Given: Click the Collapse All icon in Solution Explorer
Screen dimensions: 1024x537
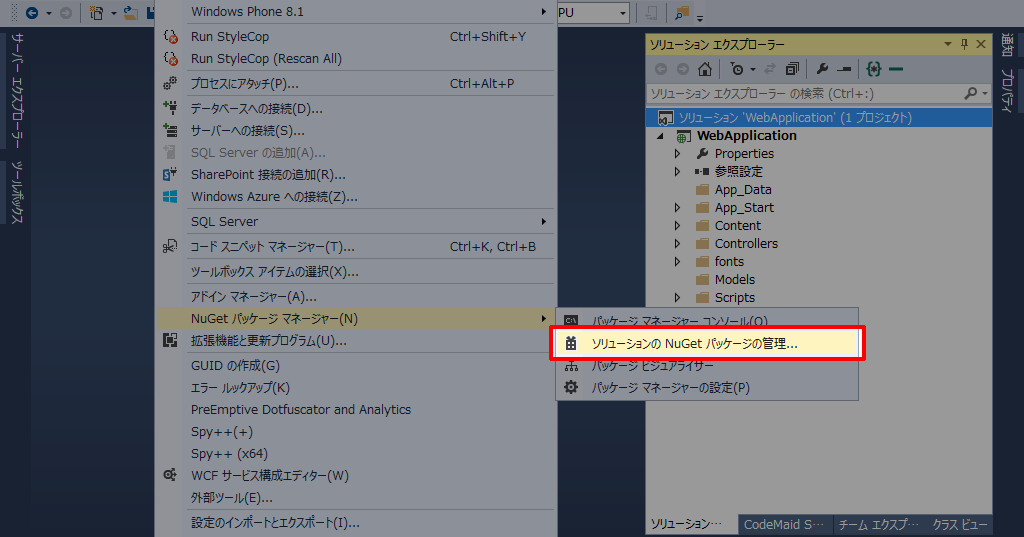Looking at the screenshot, I should [x=792, y=69].
